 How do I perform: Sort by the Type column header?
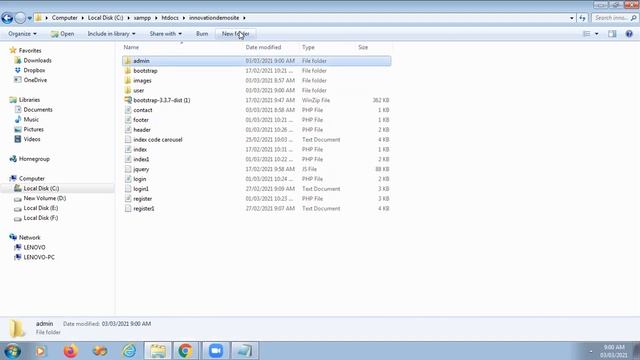point(308,47)
